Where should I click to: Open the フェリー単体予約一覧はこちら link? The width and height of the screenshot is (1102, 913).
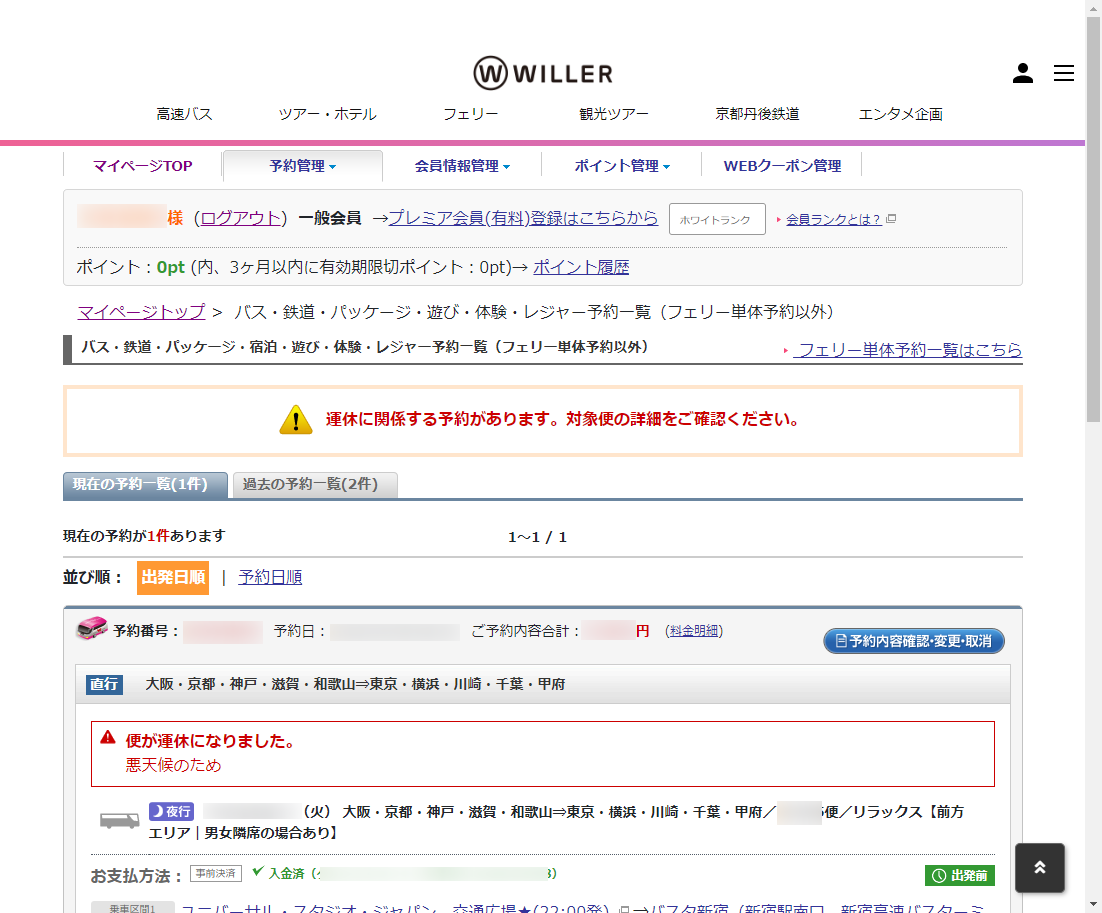907,349
